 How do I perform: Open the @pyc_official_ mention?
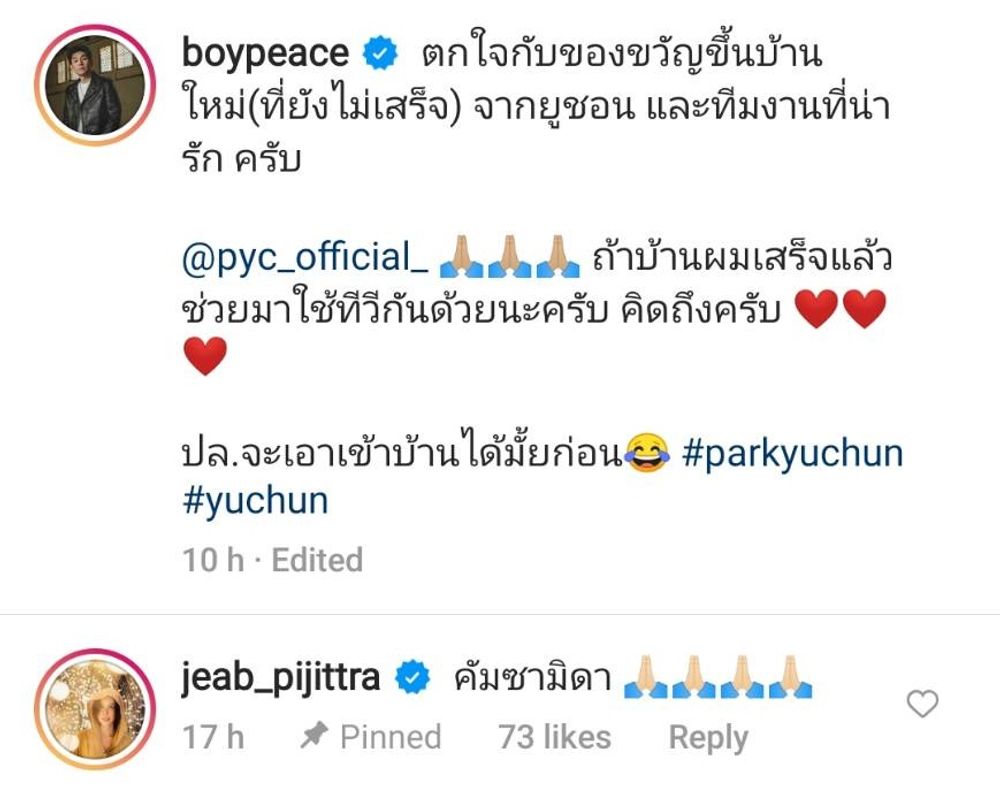(305, 258)
